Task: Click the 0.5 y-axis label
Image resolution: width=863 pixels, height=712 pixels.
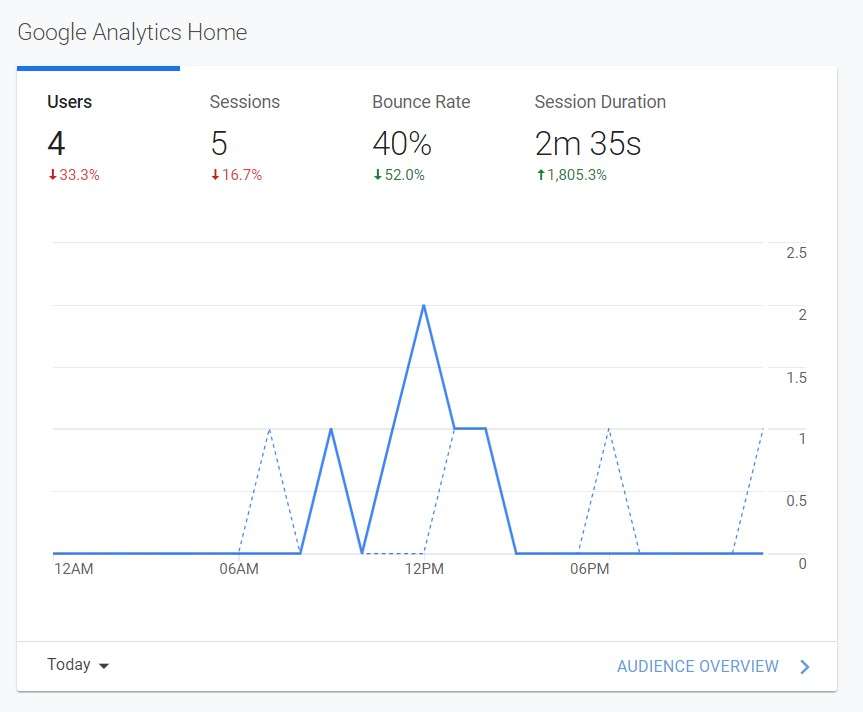Action: pos(796,501)
